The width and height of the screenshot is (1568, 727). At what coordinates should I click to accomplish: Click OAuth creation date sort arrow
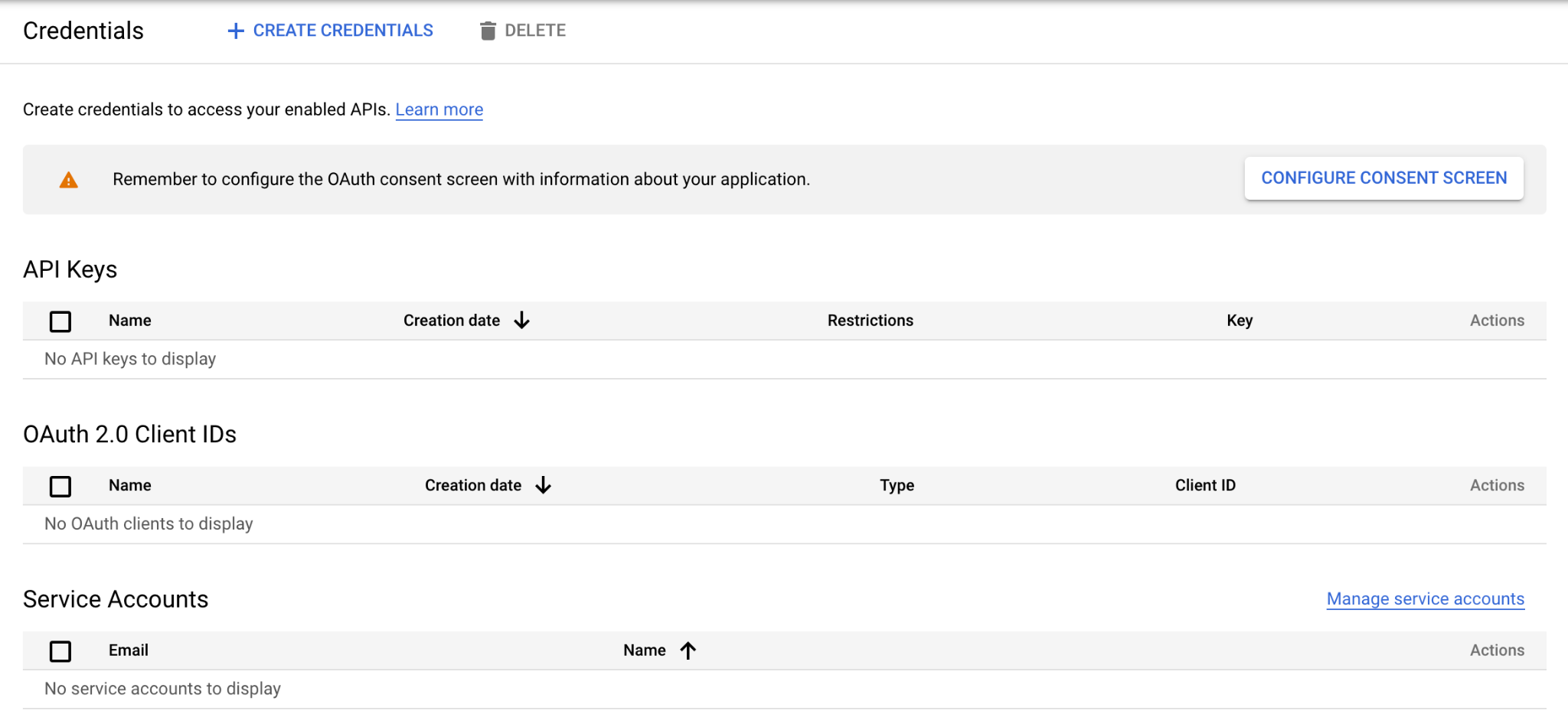pos(544,485)
